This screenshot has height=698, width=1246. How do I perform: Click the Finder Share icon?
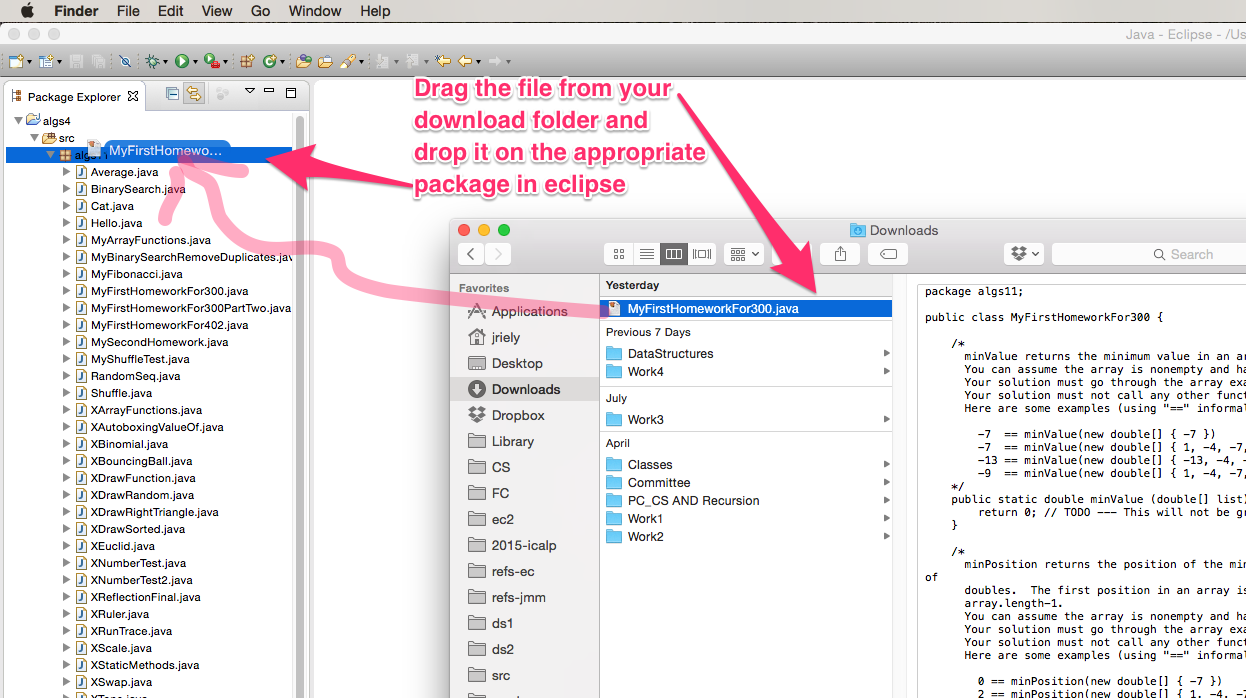point(840,254)
